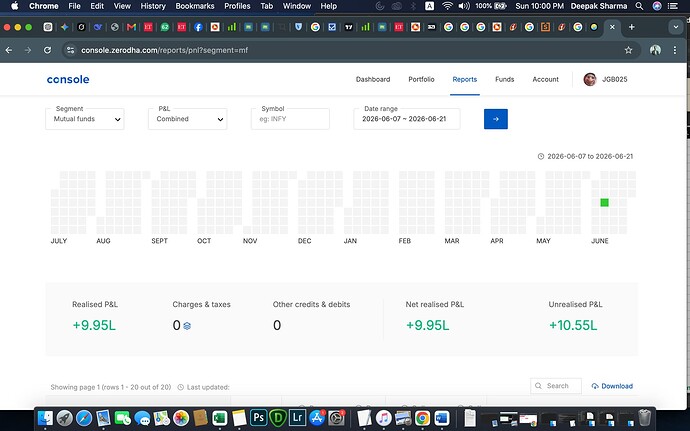Open Maps from the dock
This screenshot has width=690, height=431.
(x=161, y=418)
